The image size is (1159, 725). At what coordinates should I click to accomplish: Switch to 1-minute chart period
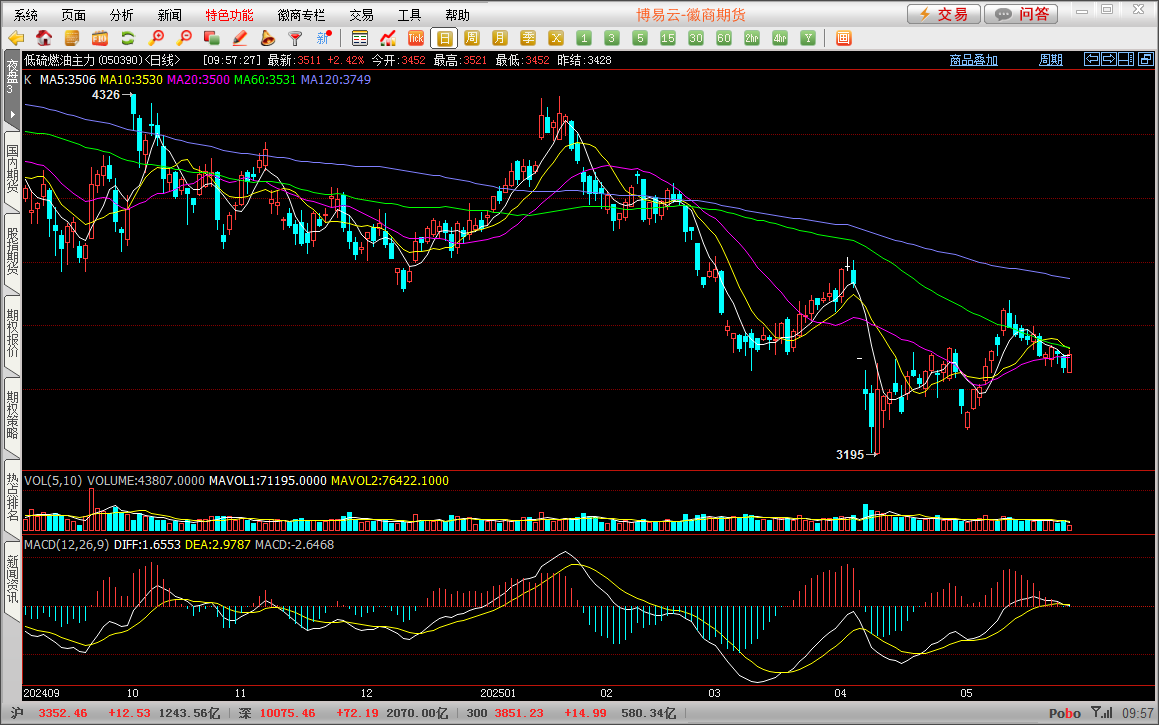584,38
